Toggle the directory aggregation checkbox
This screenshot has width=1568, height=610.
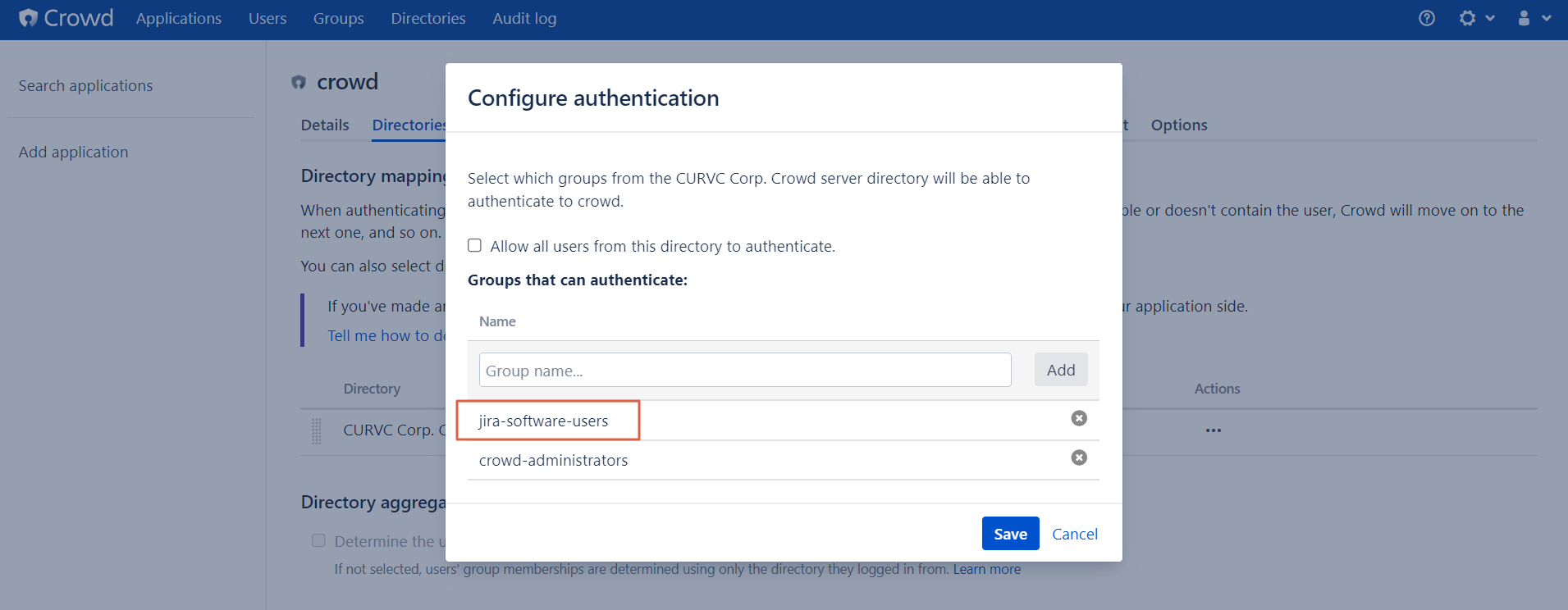point(318,540)
